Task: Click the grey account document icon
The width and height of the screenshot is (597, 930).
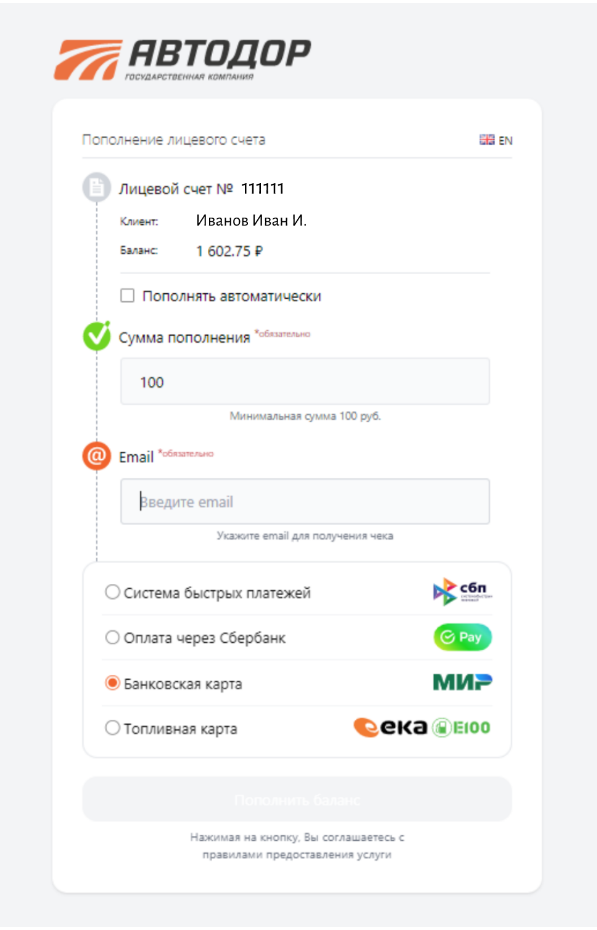Action: click(x=96, y=187)
